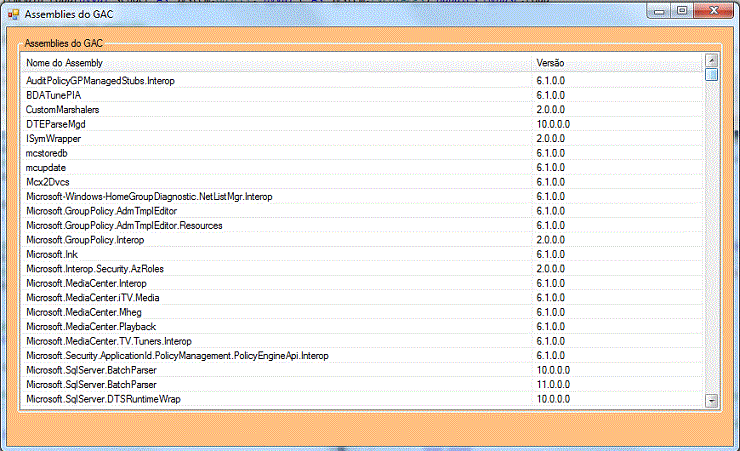Screen dimensions: 740x451
Task: Click version 2.0.0.0 of CustomMarshalers
Action: [551, 109]
